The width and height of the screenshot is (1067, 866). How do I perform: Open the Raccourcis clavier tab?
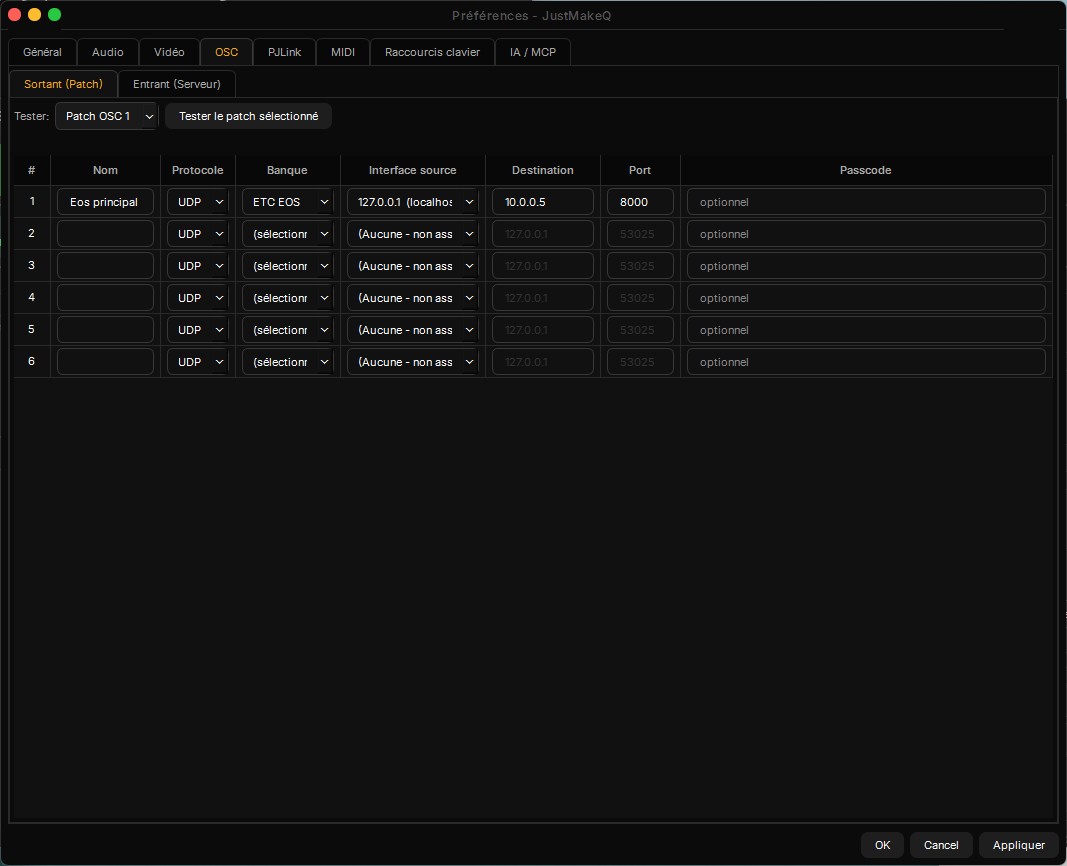pyautogui.click(x=432, y=52)
